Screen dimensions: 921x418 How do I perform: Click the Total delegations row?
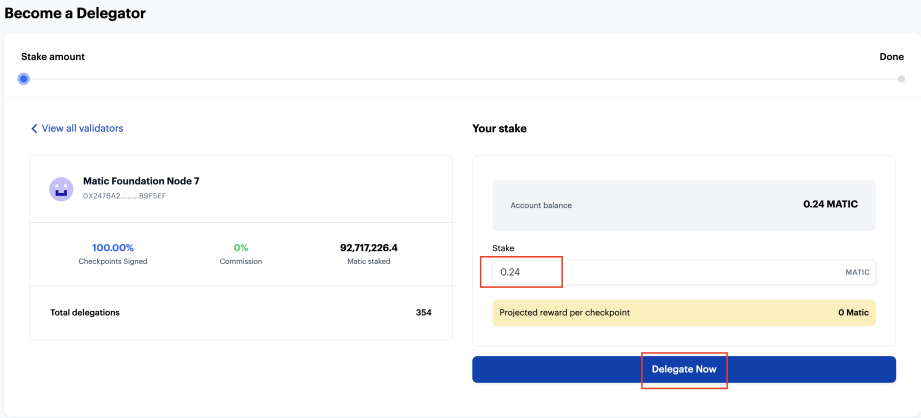pos(241,312)
